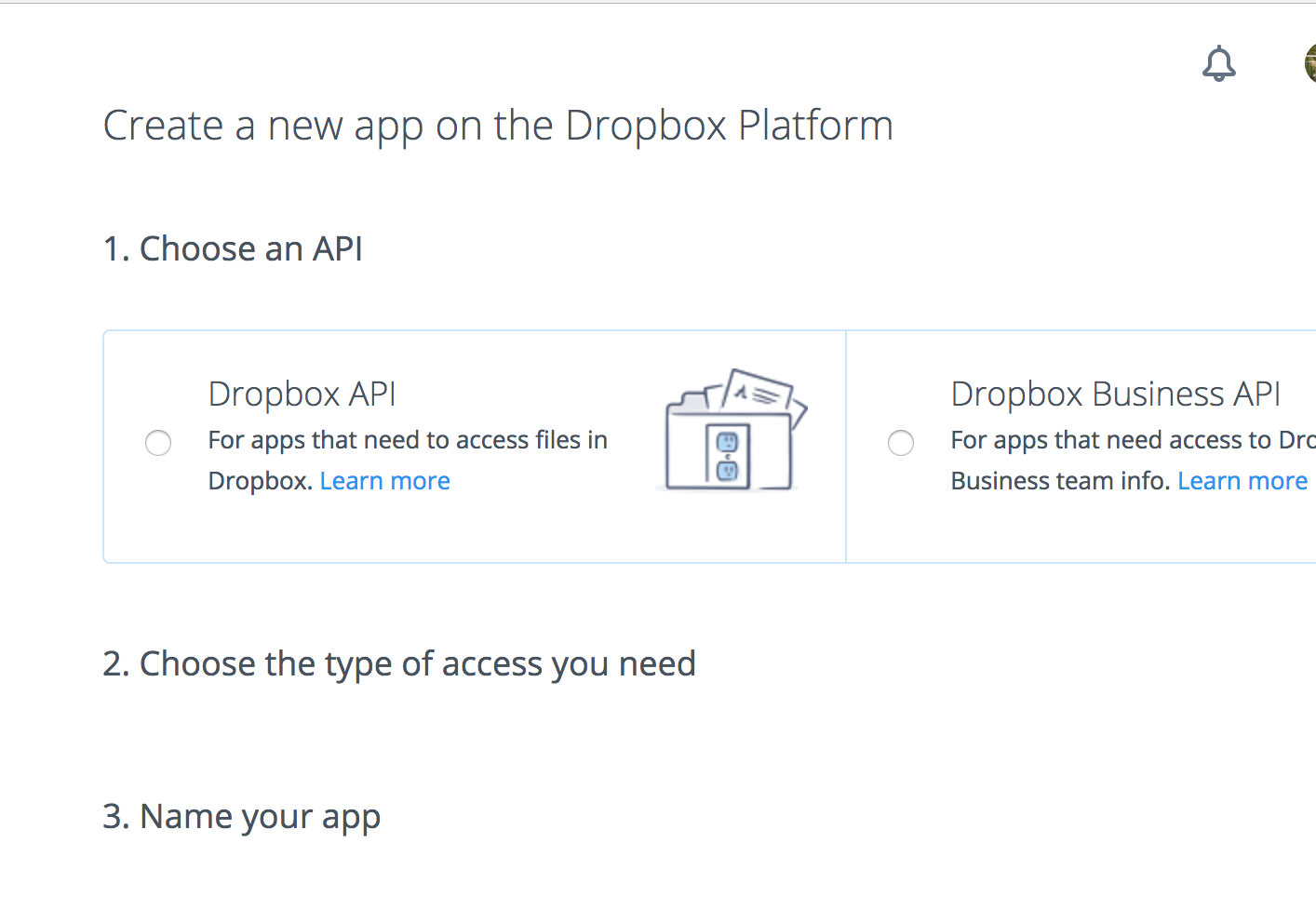Open the user avatar account menu
The height and width of the screenshot is (923, 1316).
[x=1310, y=63]
